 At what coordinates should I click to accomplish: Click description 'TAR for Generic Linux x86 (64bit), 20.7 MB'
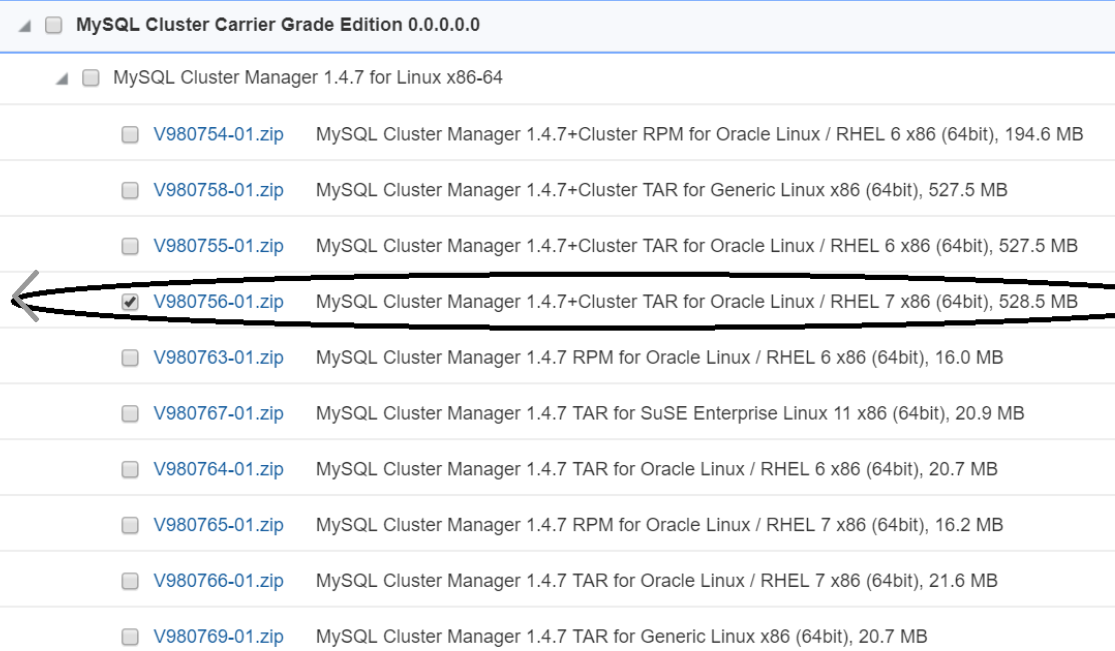point(621,636)
